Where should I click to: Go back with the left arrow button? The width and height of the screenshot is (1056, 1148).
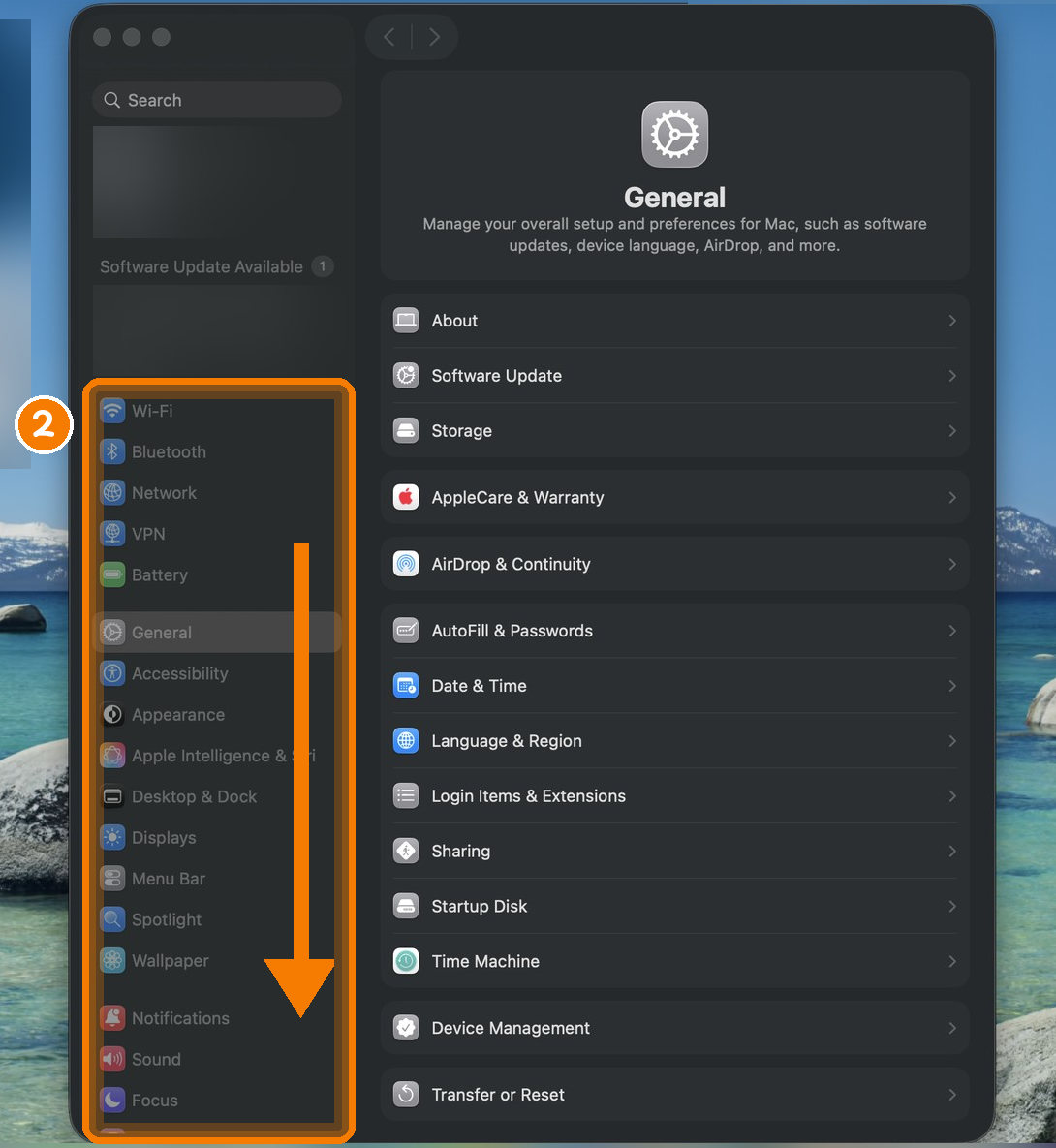pos(389,37)
